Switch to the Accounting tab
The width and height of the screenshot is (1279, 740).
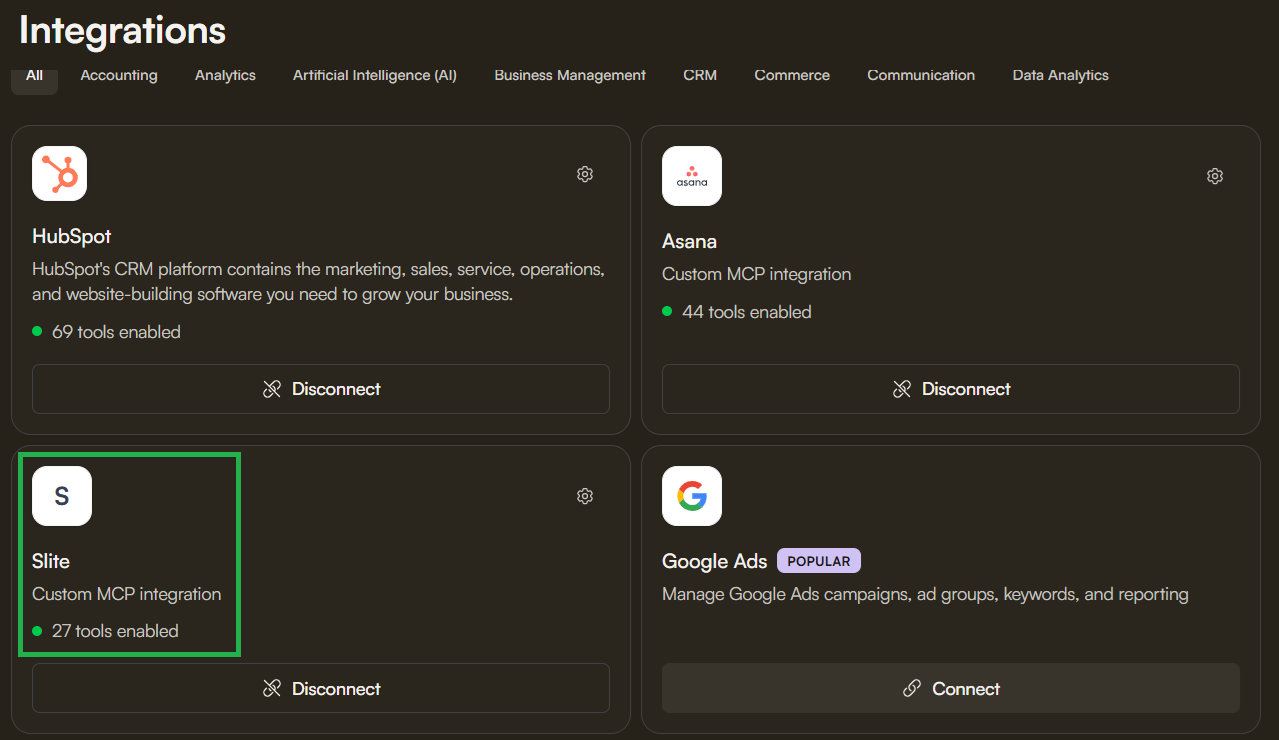(119, 75)
